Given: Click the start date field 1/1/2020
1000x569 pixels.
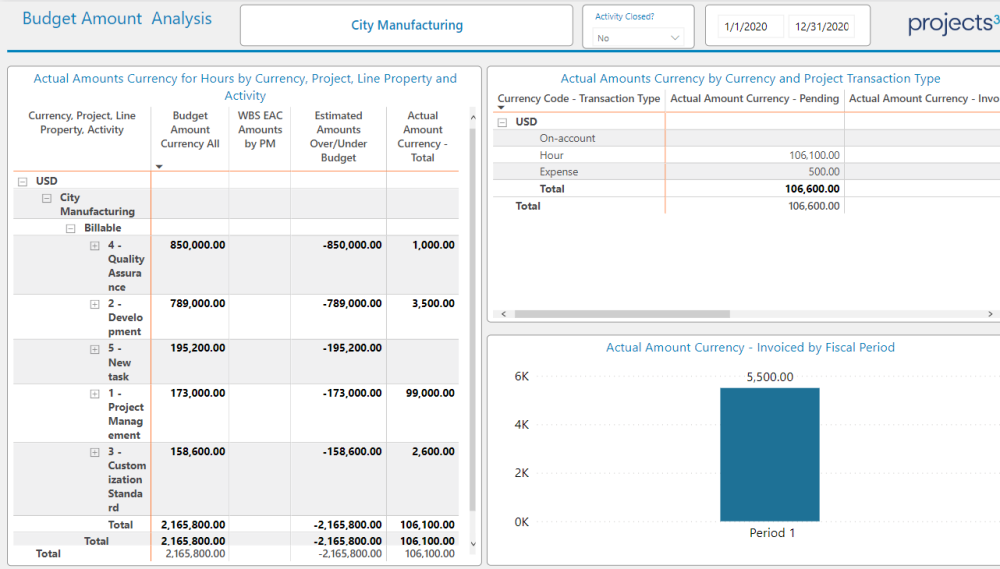Looking at the screenshot, I should pyautogui.click(x=746, y=27).
